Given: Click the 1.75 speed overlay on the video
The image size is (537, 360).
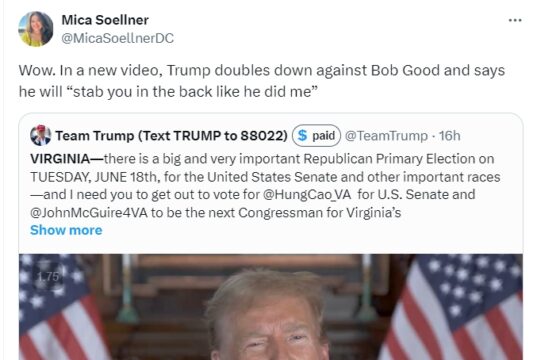Looking at the screenshot, I should click(48, 276).
